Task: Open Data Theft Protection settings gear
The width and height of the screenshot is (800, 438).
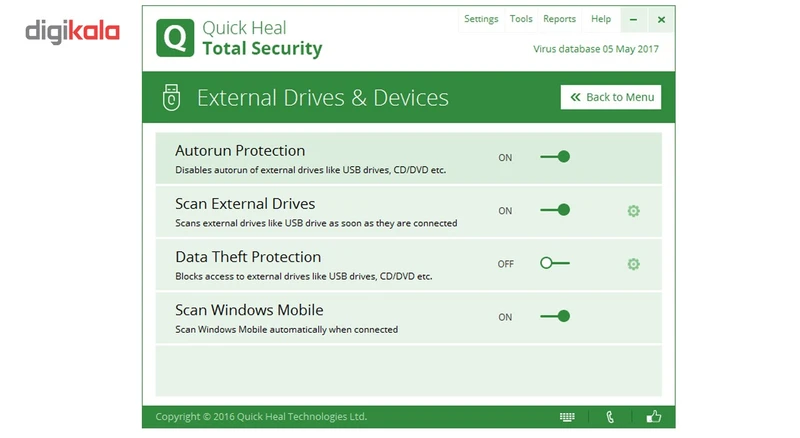Action: 633,264
